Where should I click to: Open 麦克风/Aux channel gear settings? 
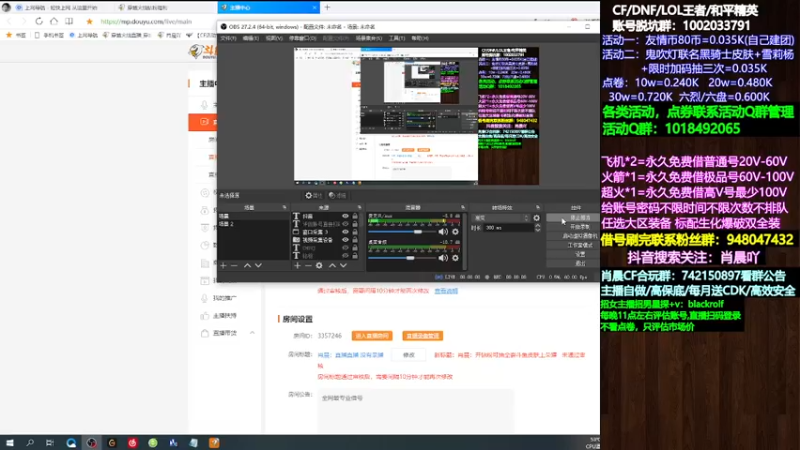coord(455,232)
